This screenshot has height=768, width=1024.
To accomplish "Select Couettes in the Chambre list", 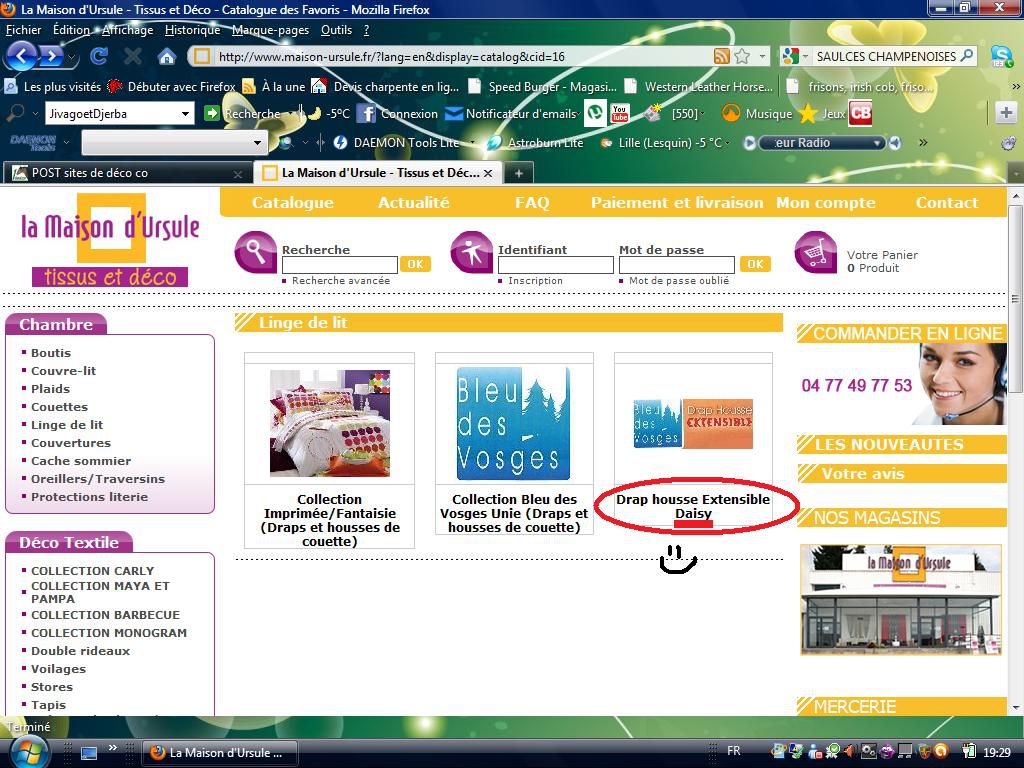I will pos(59,407).
